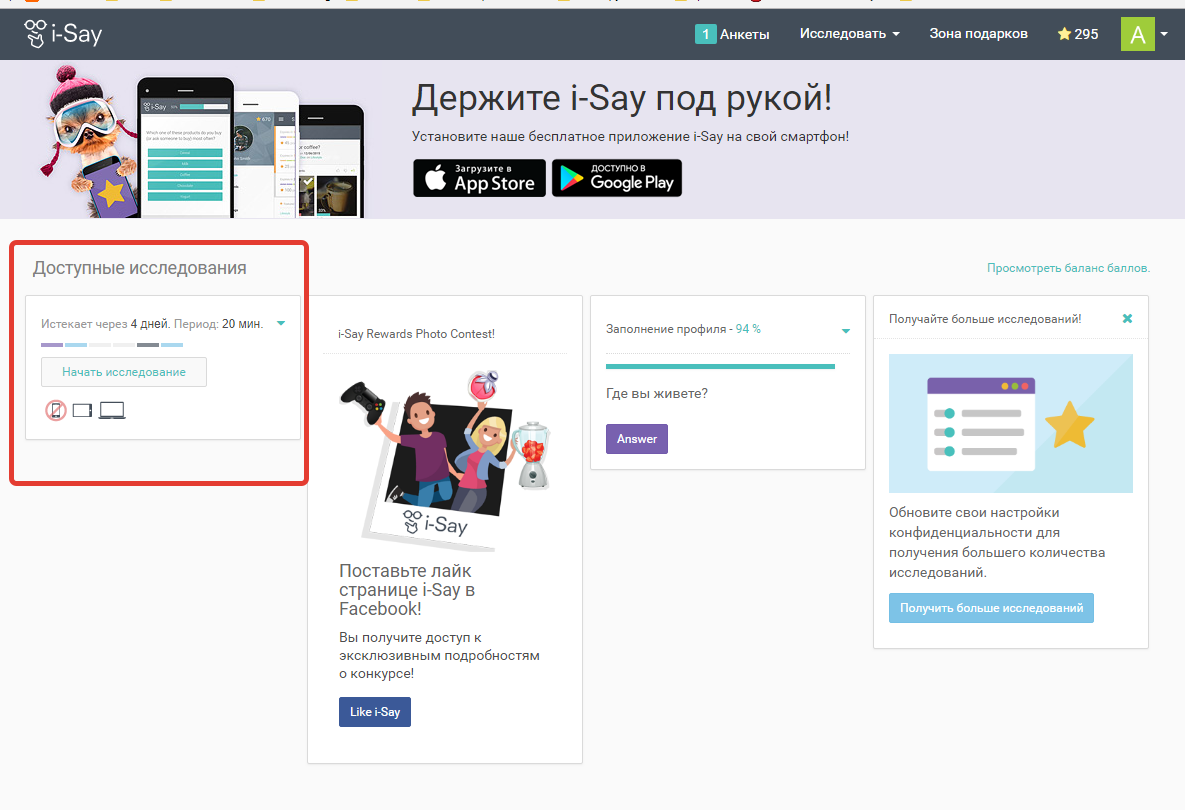Expand the Исследовать dropdown menu
The height and width of the screenshot is (810, 1185).
(x=849, y=34)
